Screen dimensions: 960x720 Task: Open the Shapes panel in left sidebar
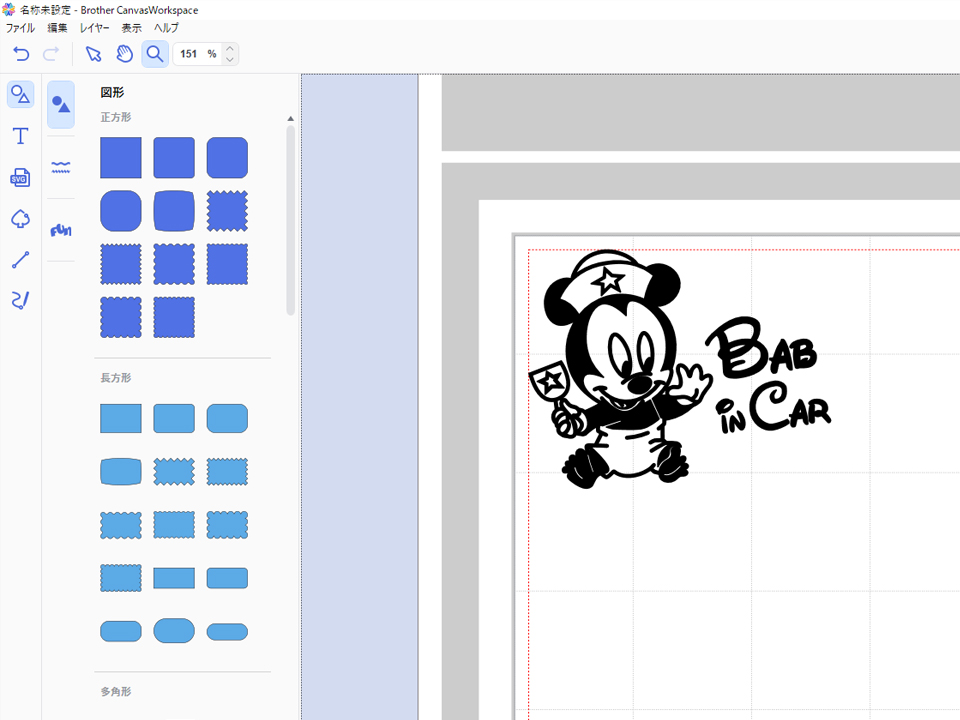20,94
